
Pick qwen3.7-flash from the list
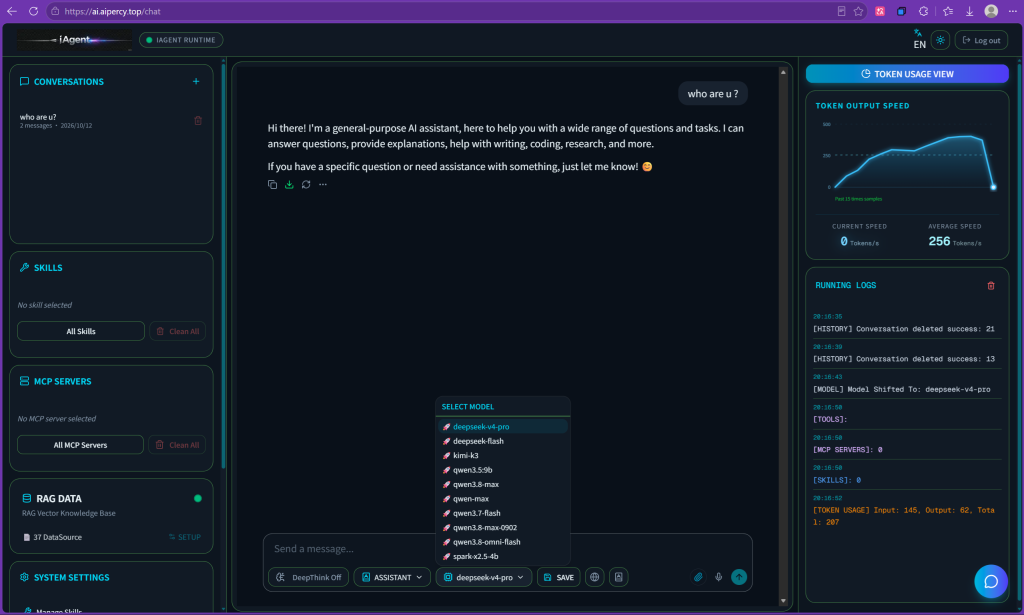(x=502, y=513)
